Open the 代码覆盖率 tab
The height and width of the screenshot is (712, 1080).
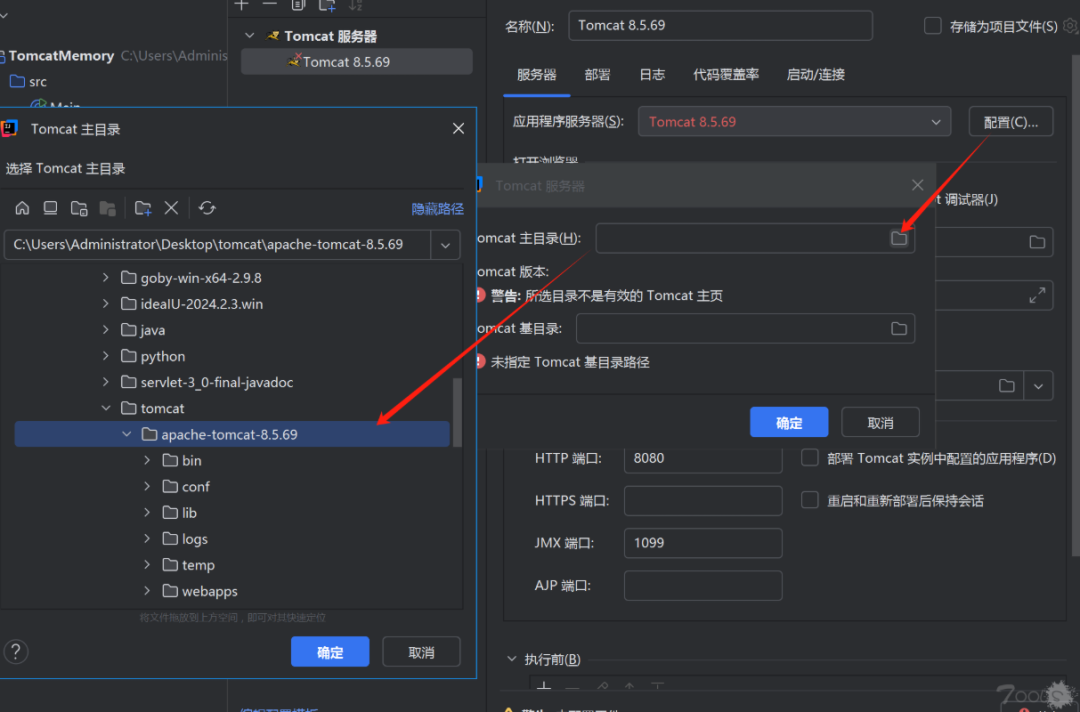point(726,74)
